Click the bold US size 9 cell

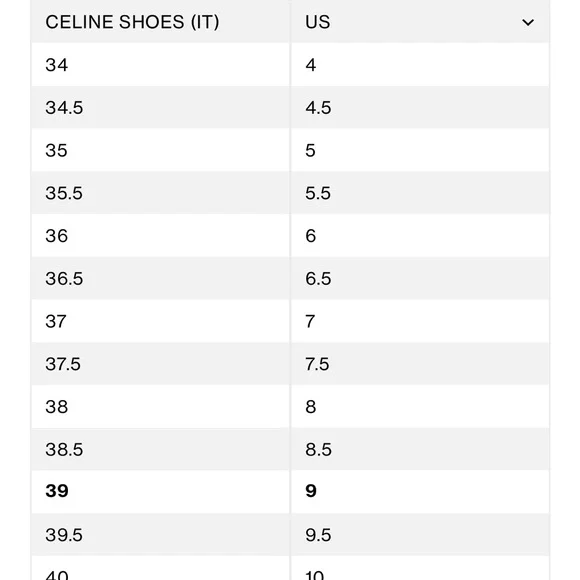420,492
